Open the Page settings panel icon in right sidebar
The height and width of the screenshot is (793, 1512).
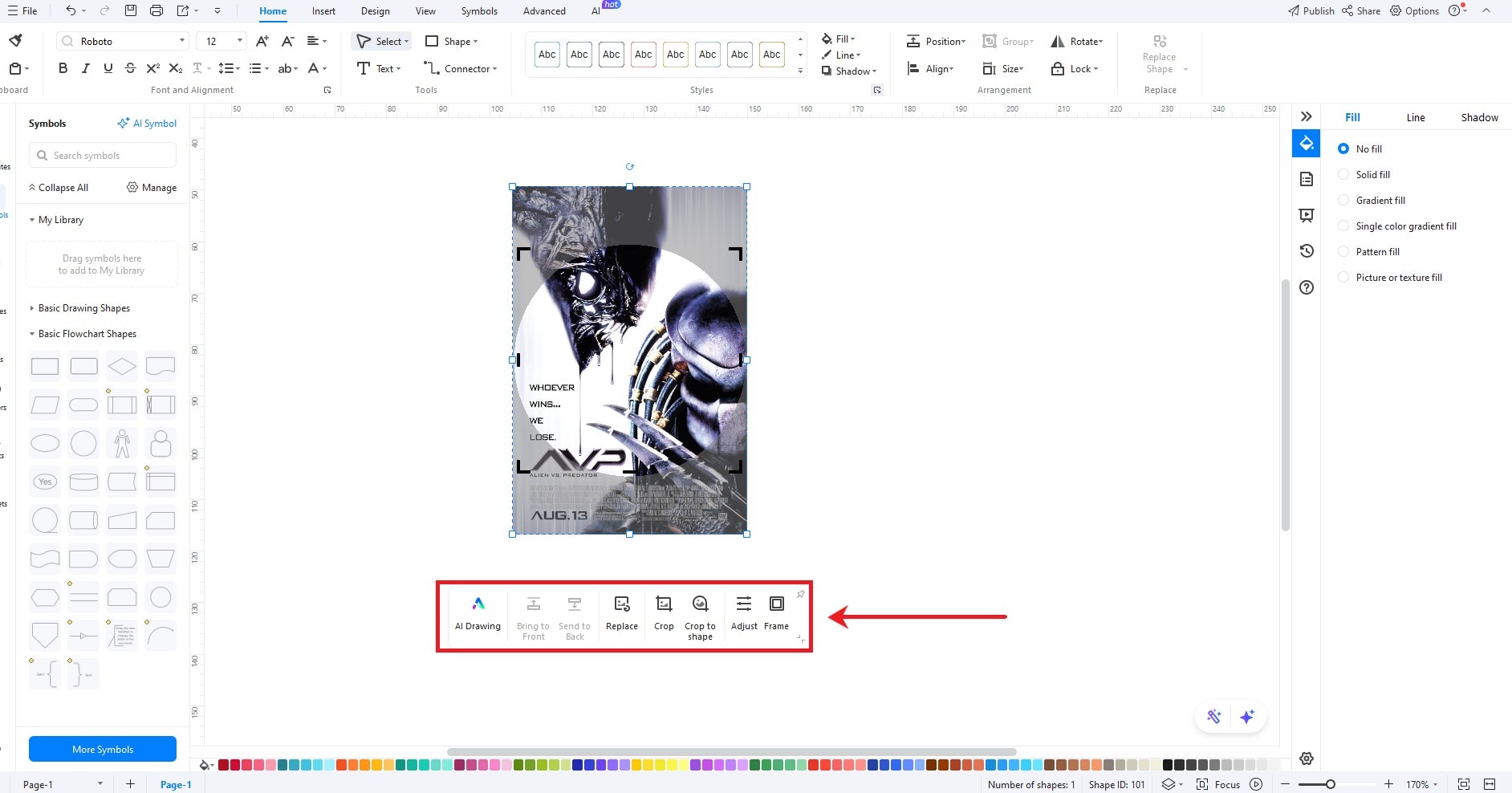click(x=1307, y=179)
